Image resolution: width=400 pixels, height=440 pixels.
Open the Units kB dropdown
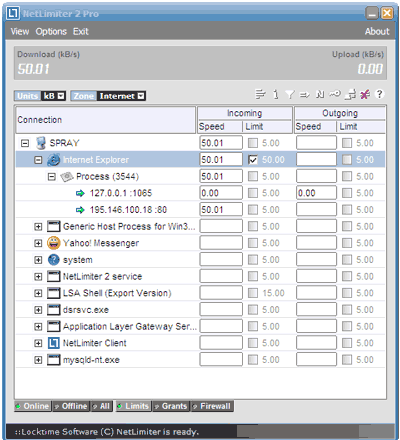(53, 96)
